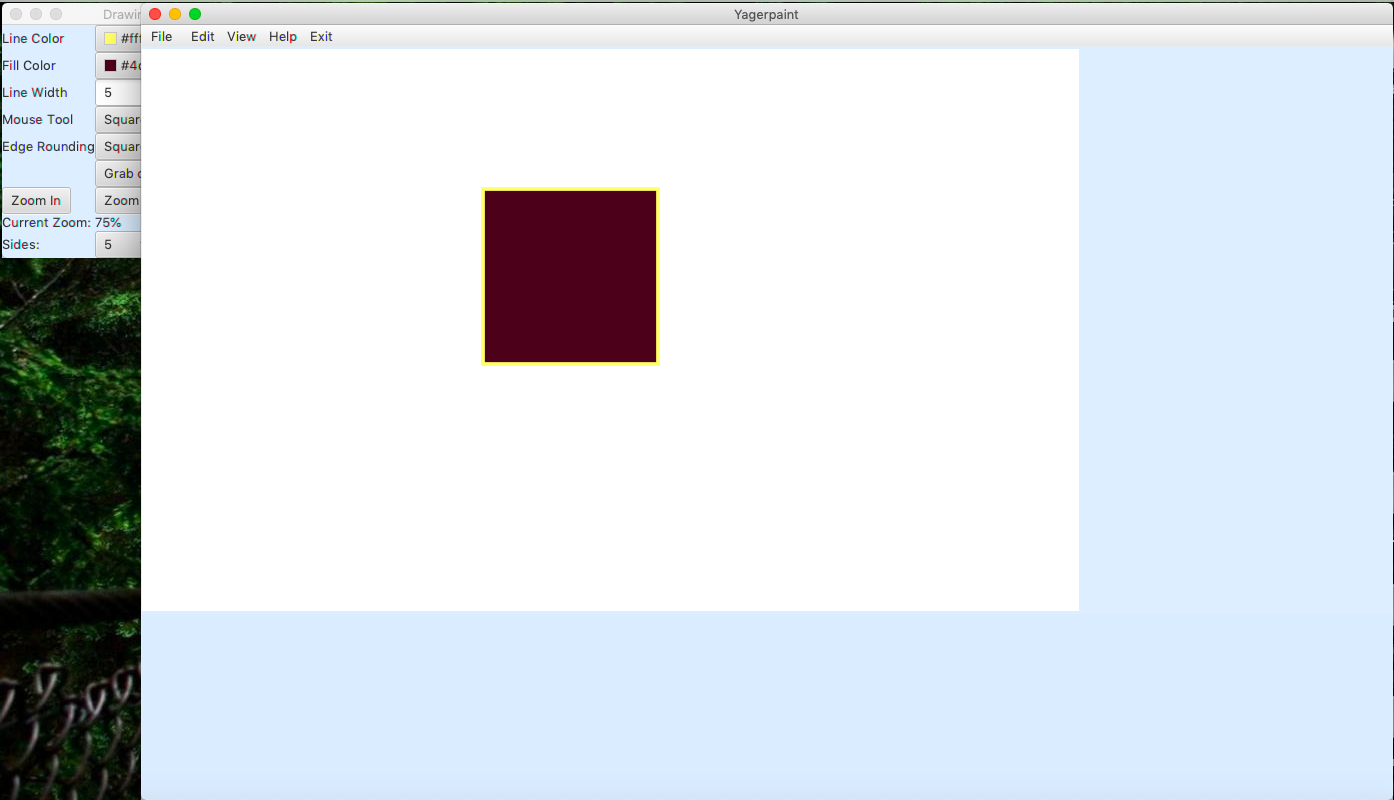Click the maroon square on the canvas
The width and height of the screenshot is (1394, 800).
click(x=570, y=276)
